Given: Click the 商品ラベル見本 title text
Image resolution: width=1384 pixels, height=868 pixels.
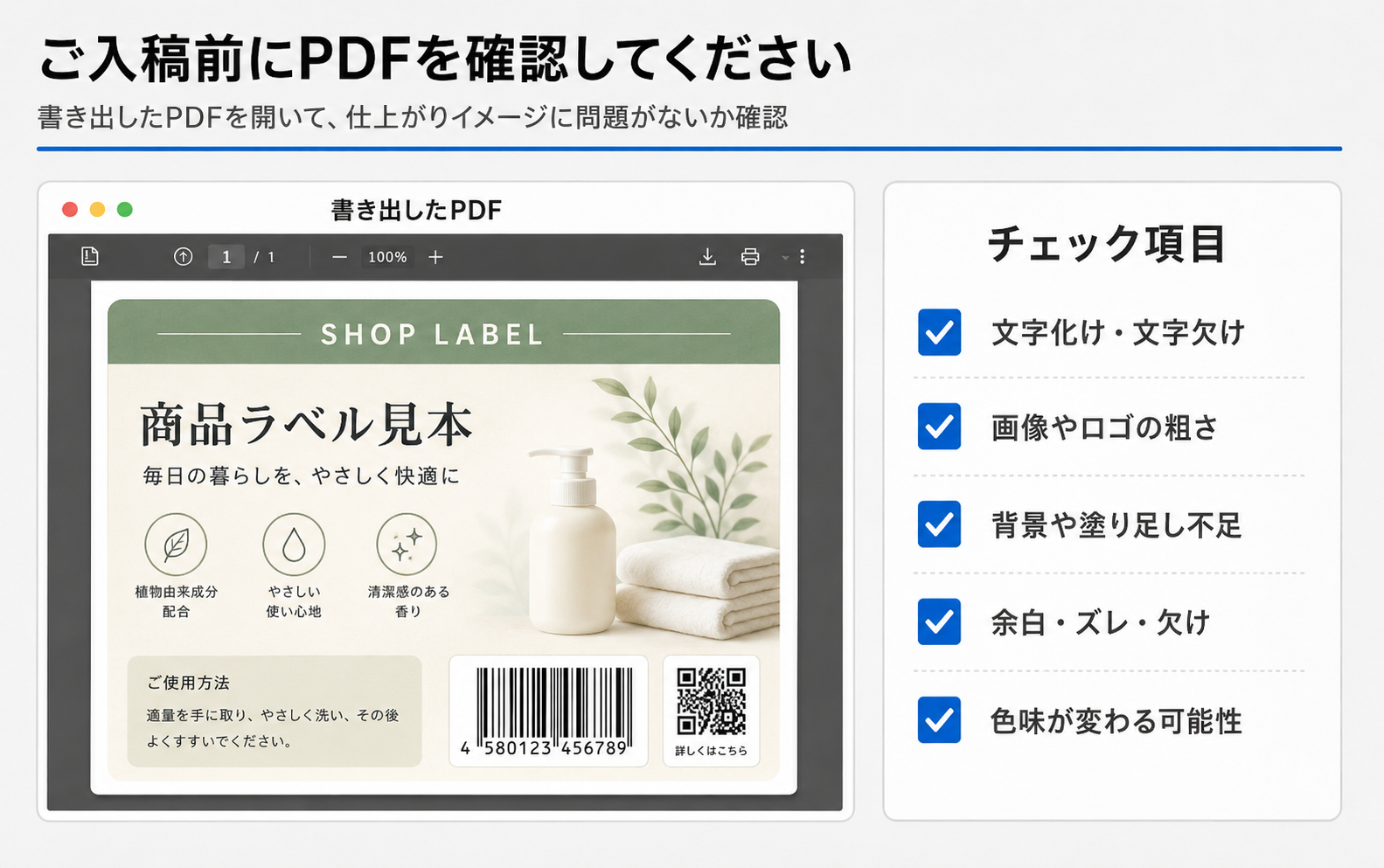Looking at the screenshot, I should click(x=306, y=425).
